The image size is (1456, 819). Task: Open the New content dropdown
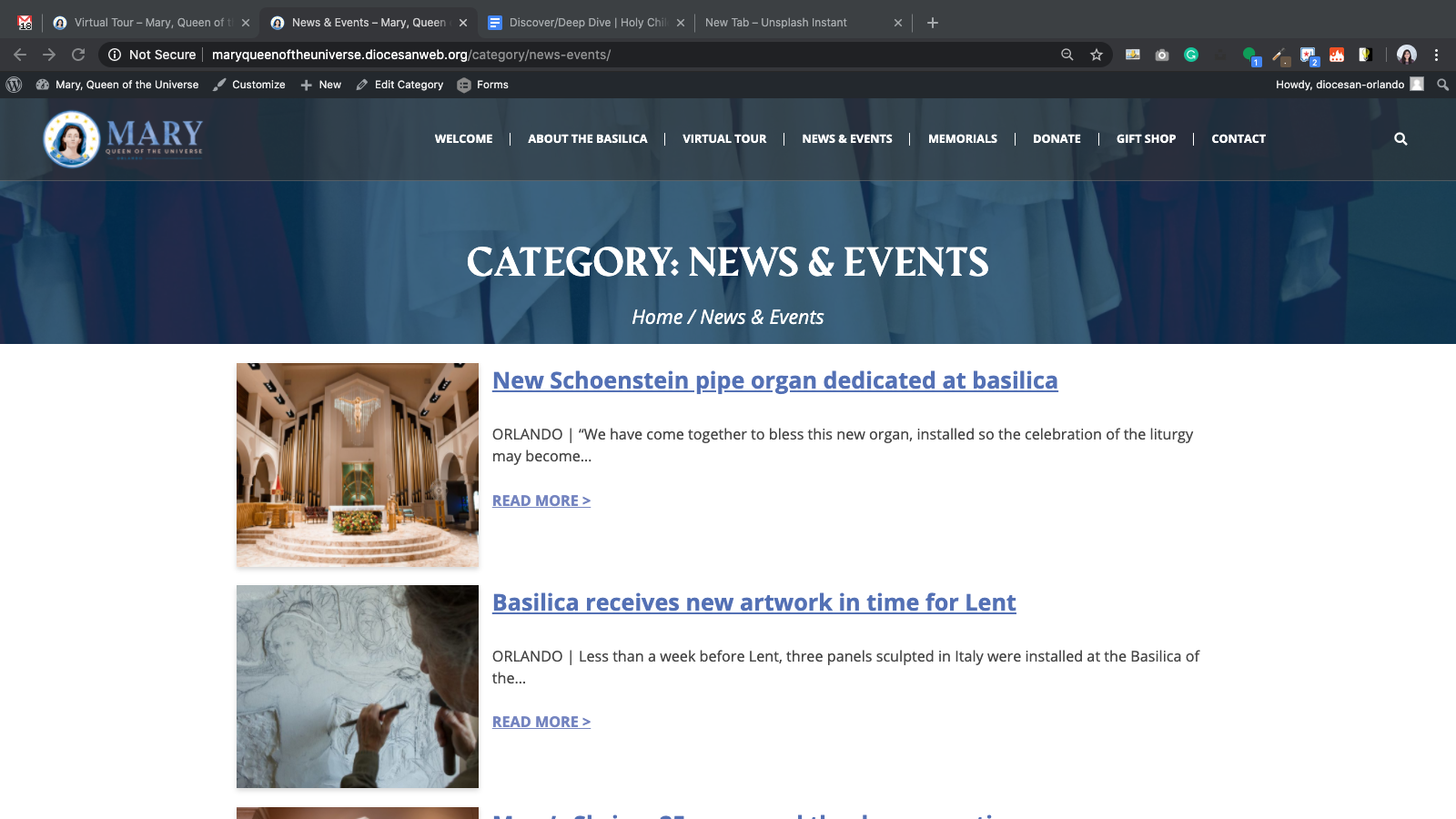click(321, 85)
